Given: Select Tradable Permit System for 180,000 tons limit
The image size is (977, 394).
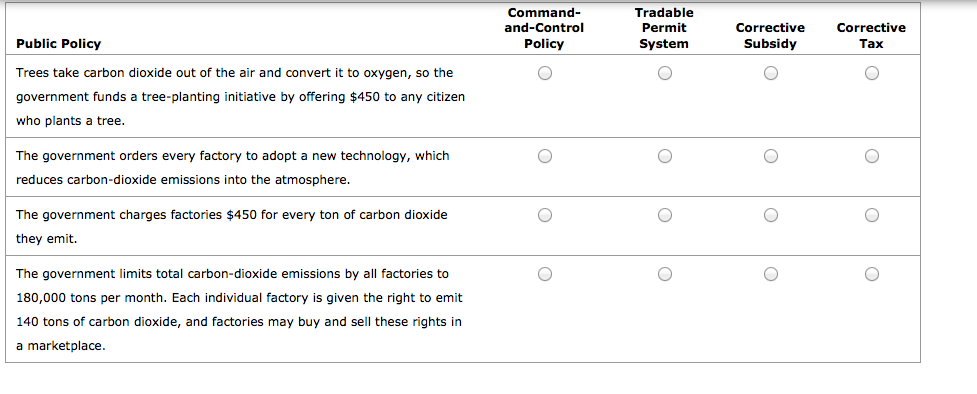Looking at the screenshot, I should [x=665, y=274].
